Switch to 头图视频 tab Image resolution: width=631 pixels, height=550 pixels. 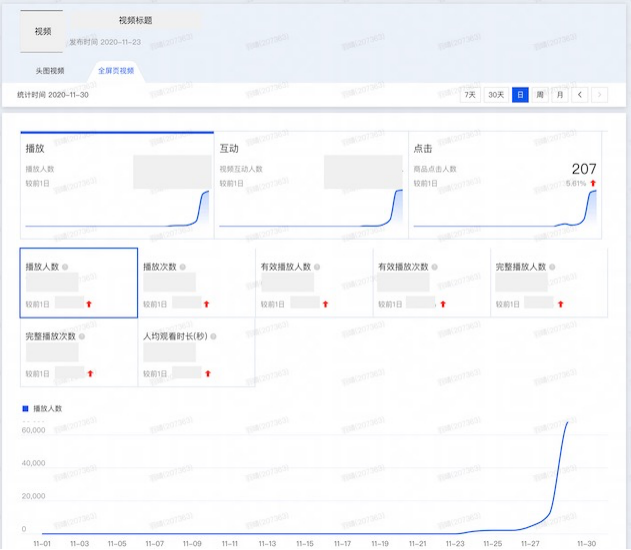(50, 71)
